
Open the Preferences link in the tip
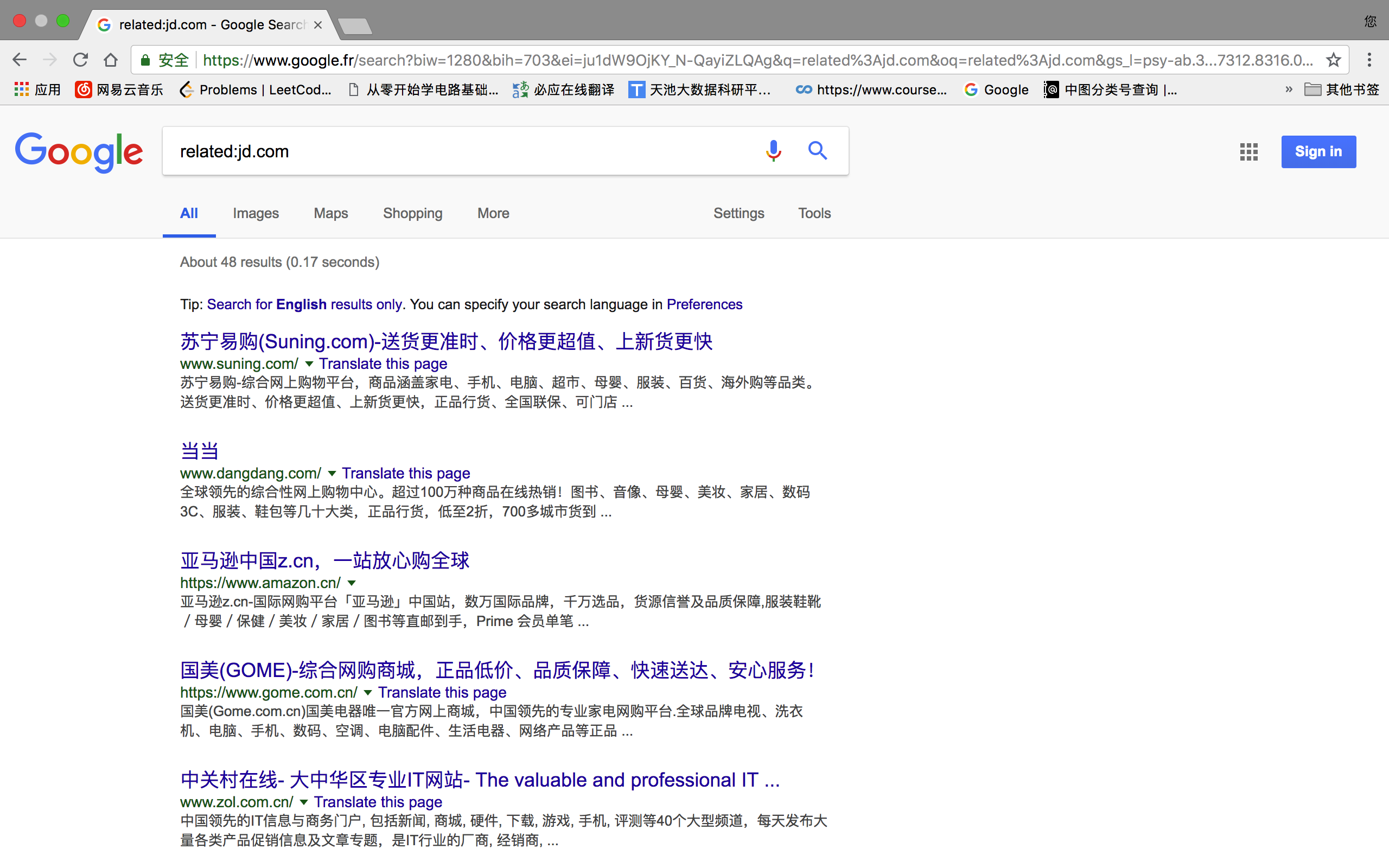pyautogui.click(x=704, y=304)
